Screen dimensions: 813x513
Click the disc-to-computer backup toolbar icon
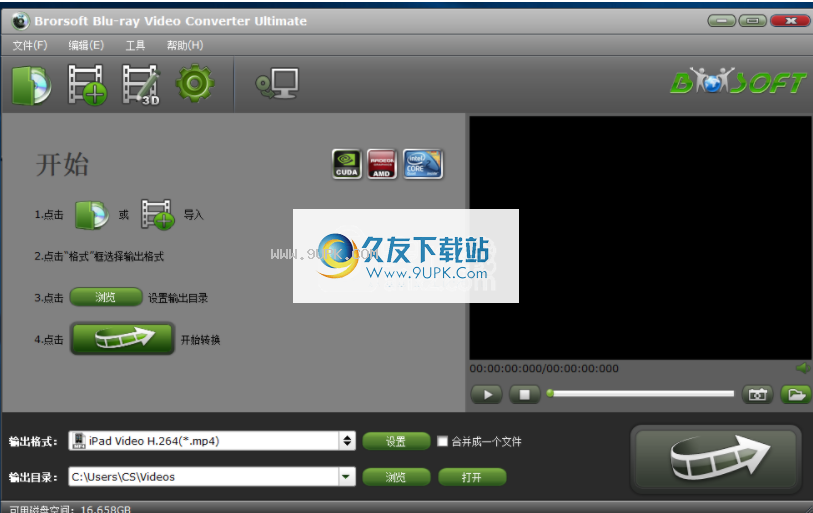pos(277,83)
